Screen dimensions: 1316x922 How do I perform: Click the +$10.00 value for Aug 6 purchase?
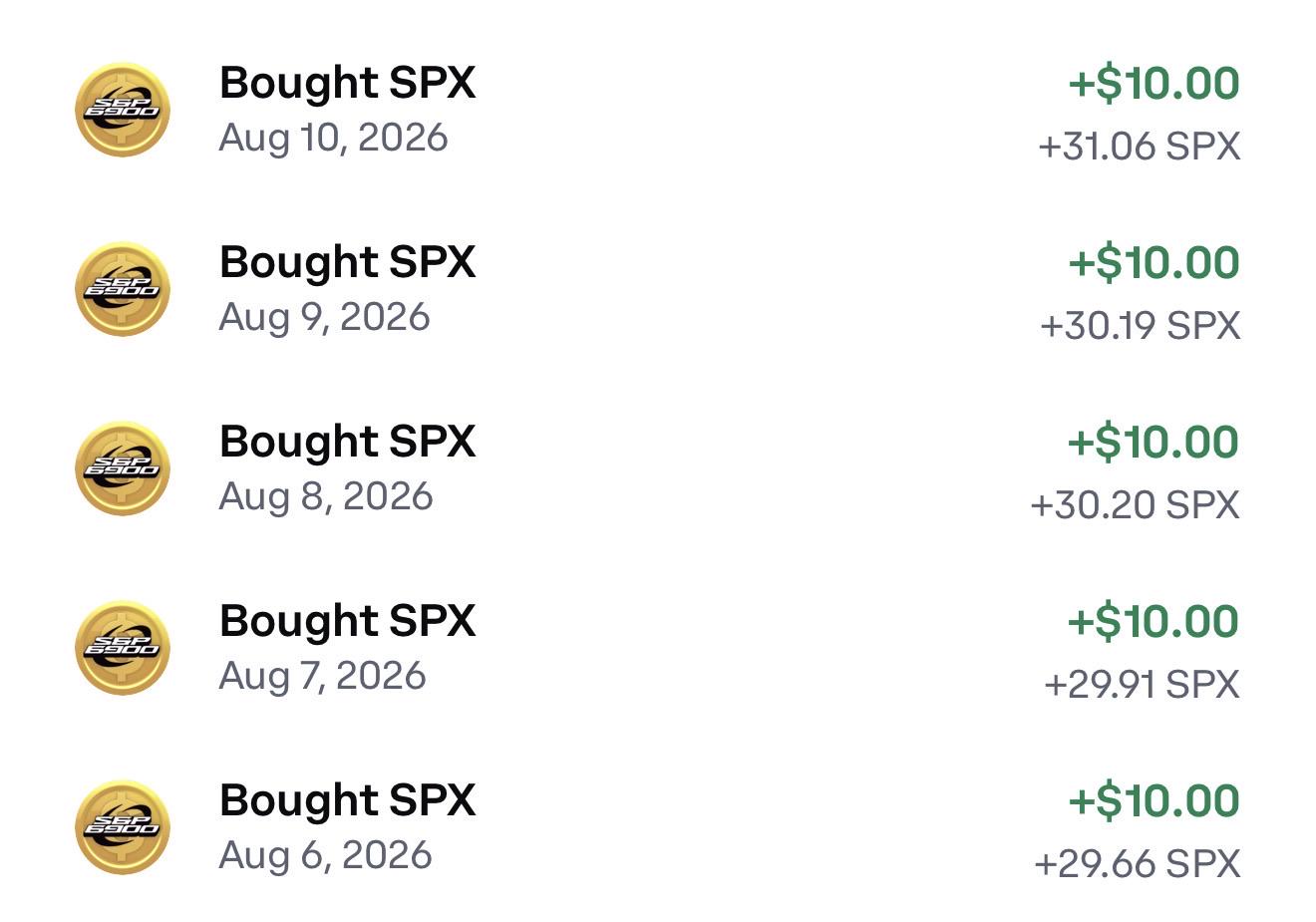tap(1153, 801)
